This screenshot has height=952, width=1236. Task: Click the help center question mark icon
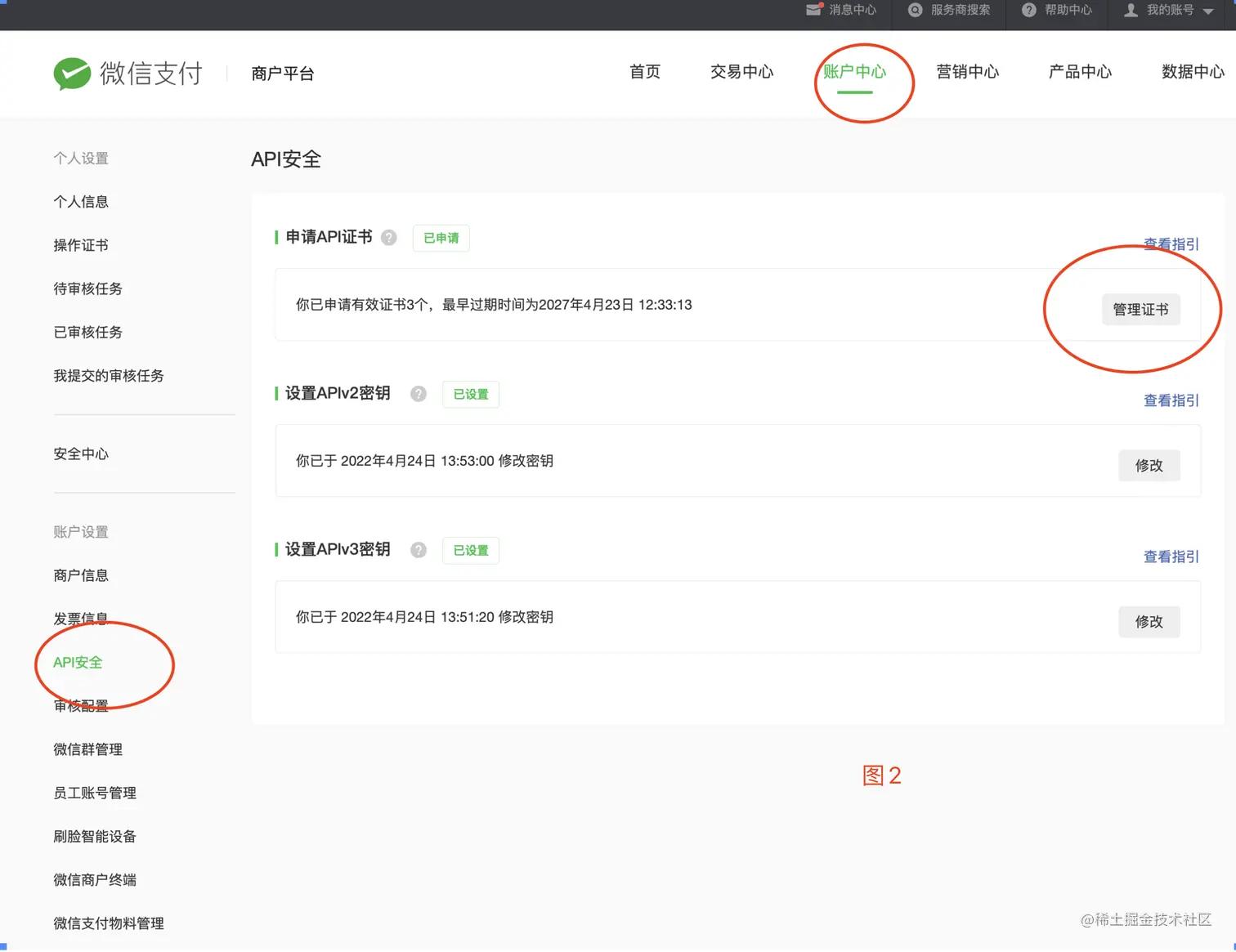click(x=1029, y=10)
